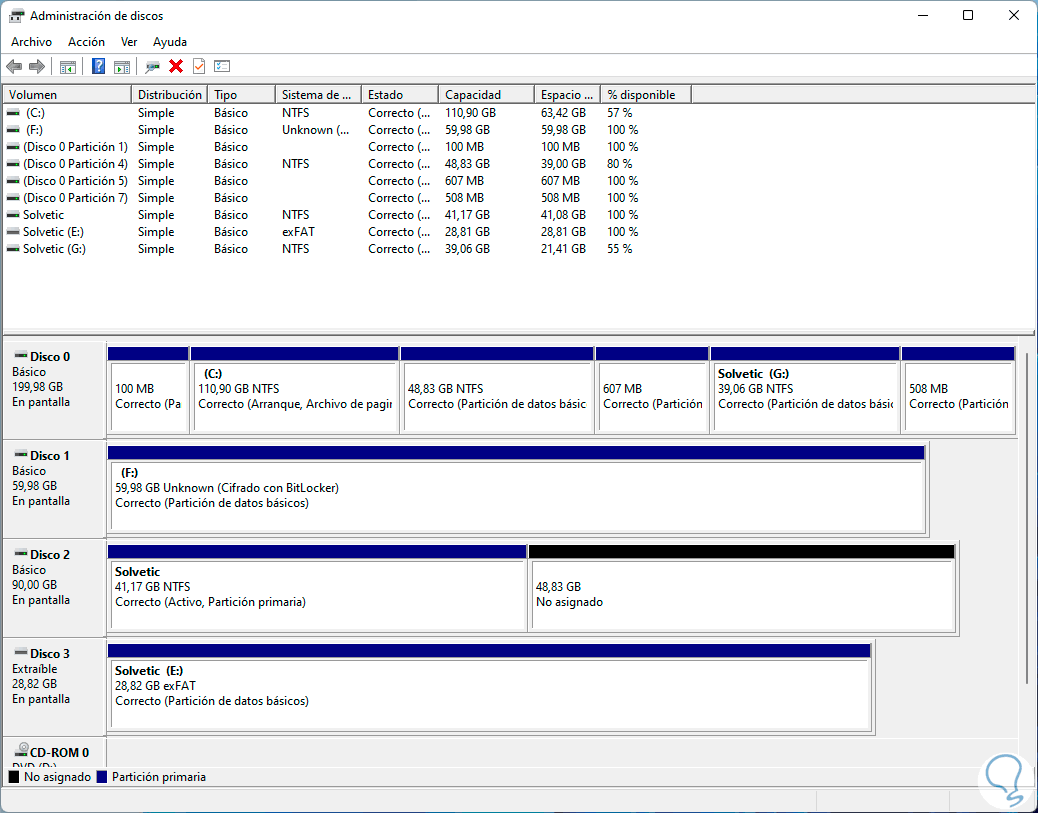Select Solvetic row with 41,17 GB capacity

click(347, 215)
